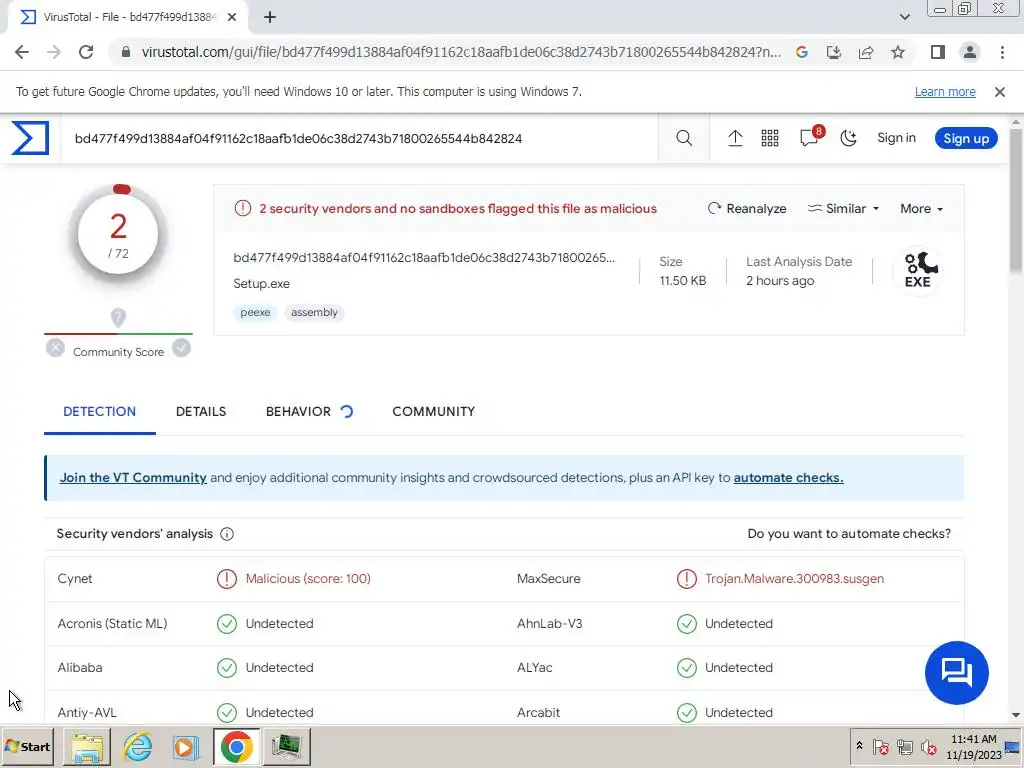The width and height of the screenshot is (1024, 768).
Task: Open the chat support bubble button
Action: pos(957,673)
